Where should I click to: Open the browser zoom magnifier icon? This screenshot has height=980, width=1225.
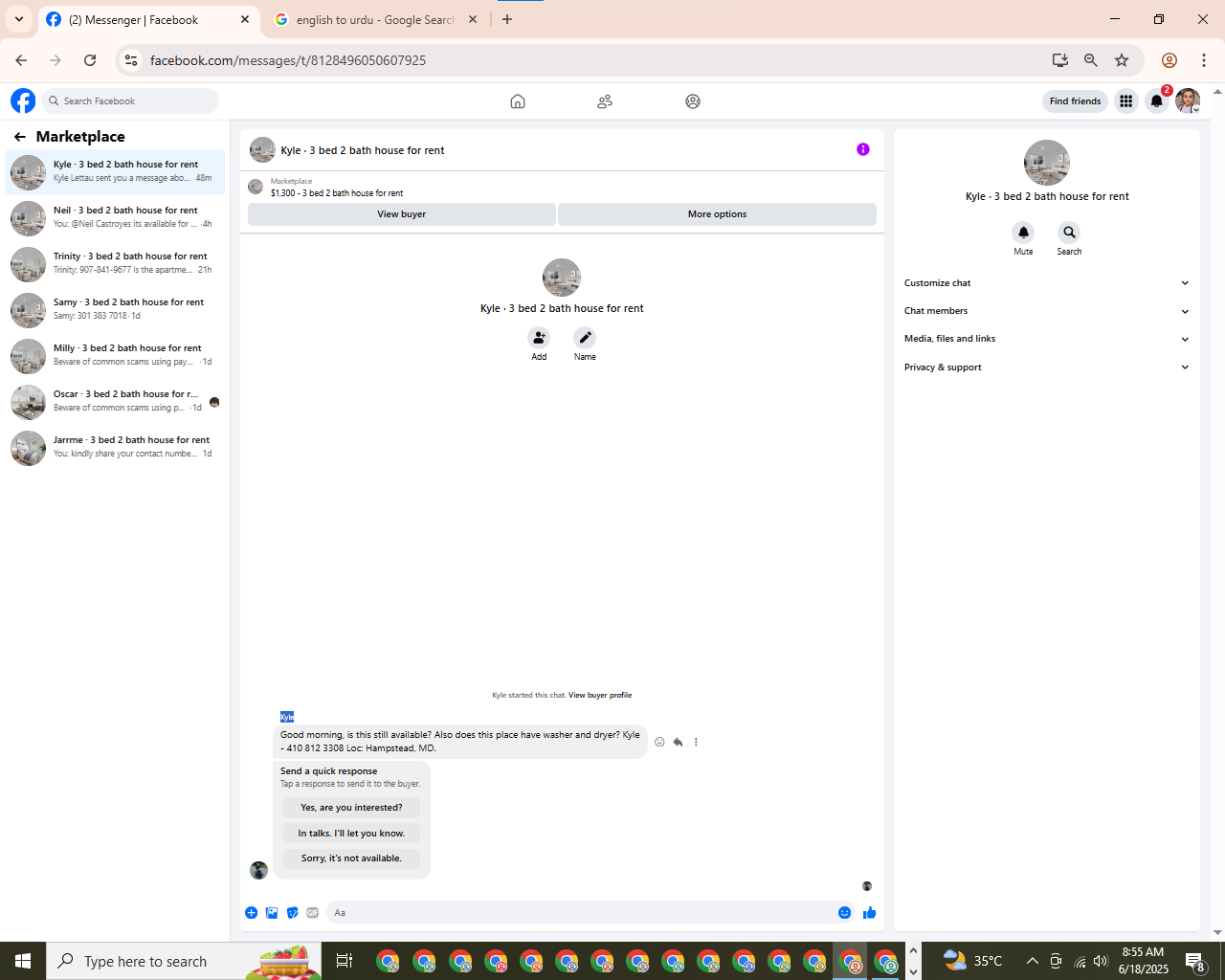(1090, 60)
